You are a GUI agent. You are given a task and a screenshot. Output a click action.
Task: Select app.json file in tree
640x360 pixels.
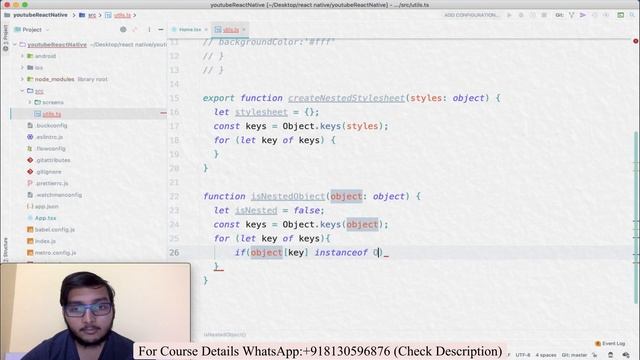tap(46, 207)
